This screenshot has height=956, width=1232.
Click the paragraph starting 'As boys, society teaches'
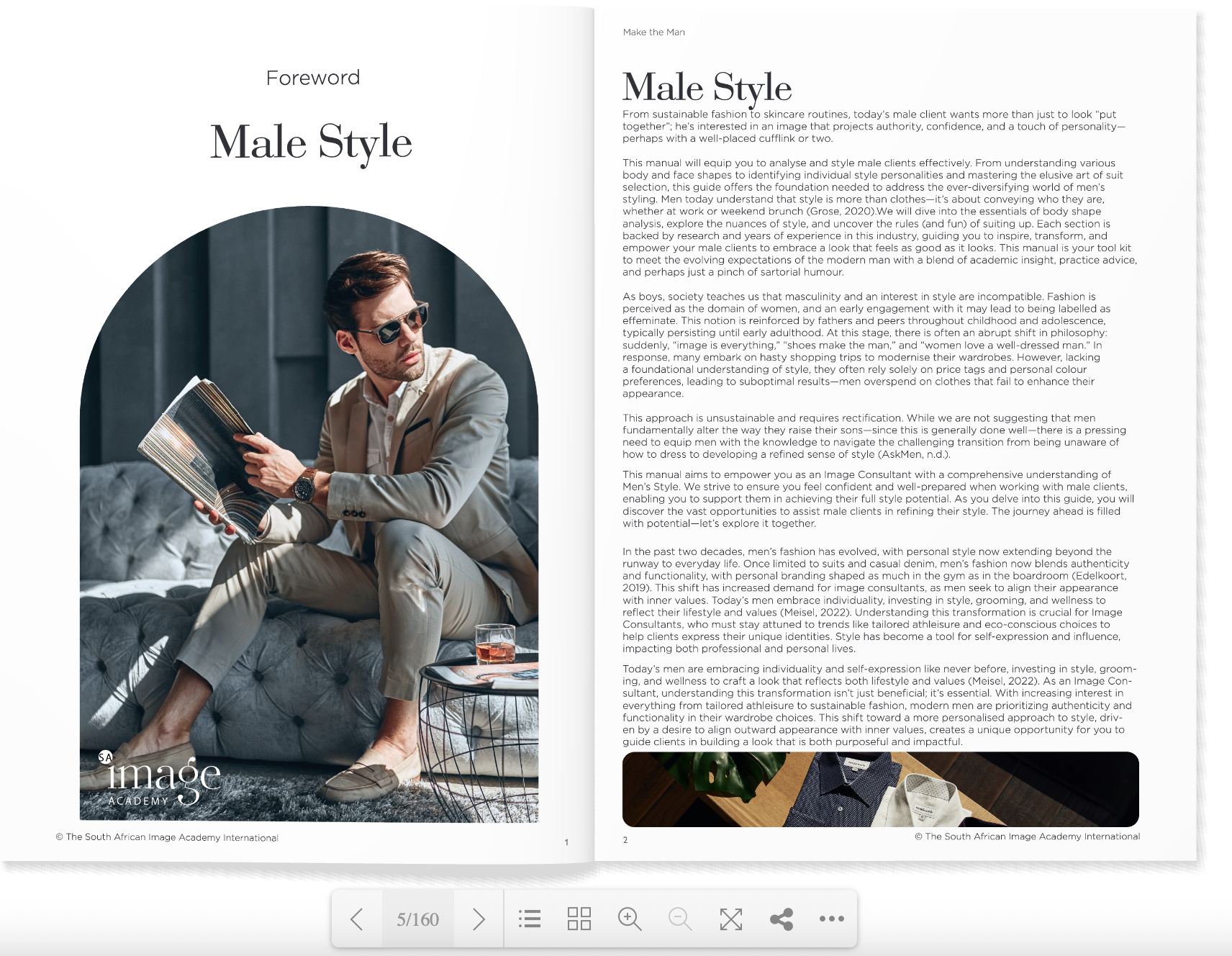[866, 345]
